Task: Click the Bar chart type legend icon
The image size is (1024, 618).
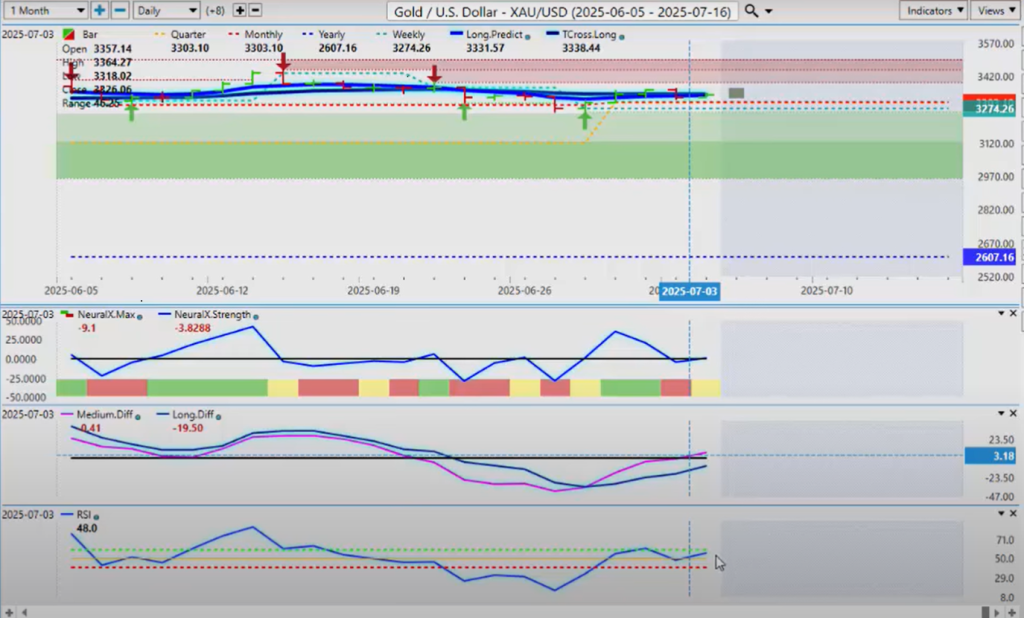Action: [67, 35]
